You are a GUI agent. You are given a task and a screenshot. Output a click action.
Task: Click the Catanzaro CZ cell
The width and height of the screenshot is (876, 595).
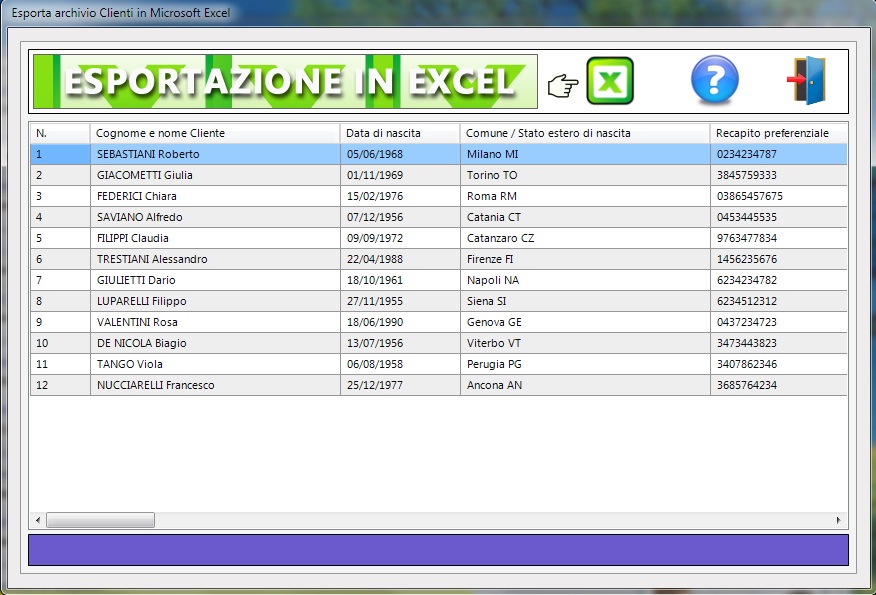point(585,238)
